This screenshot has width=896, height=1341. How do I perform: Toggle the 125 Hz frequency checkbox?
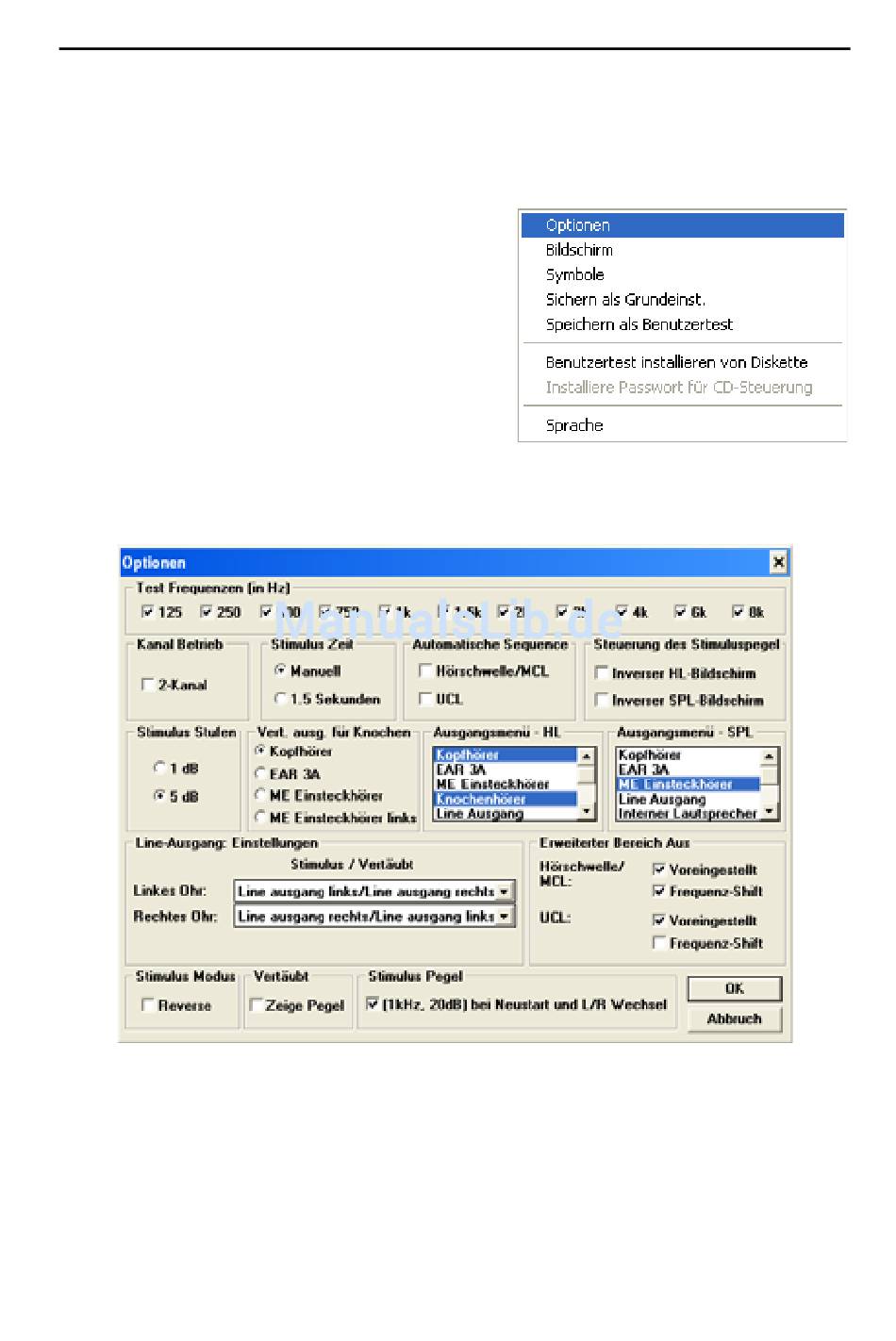click(x=147, y=612)
